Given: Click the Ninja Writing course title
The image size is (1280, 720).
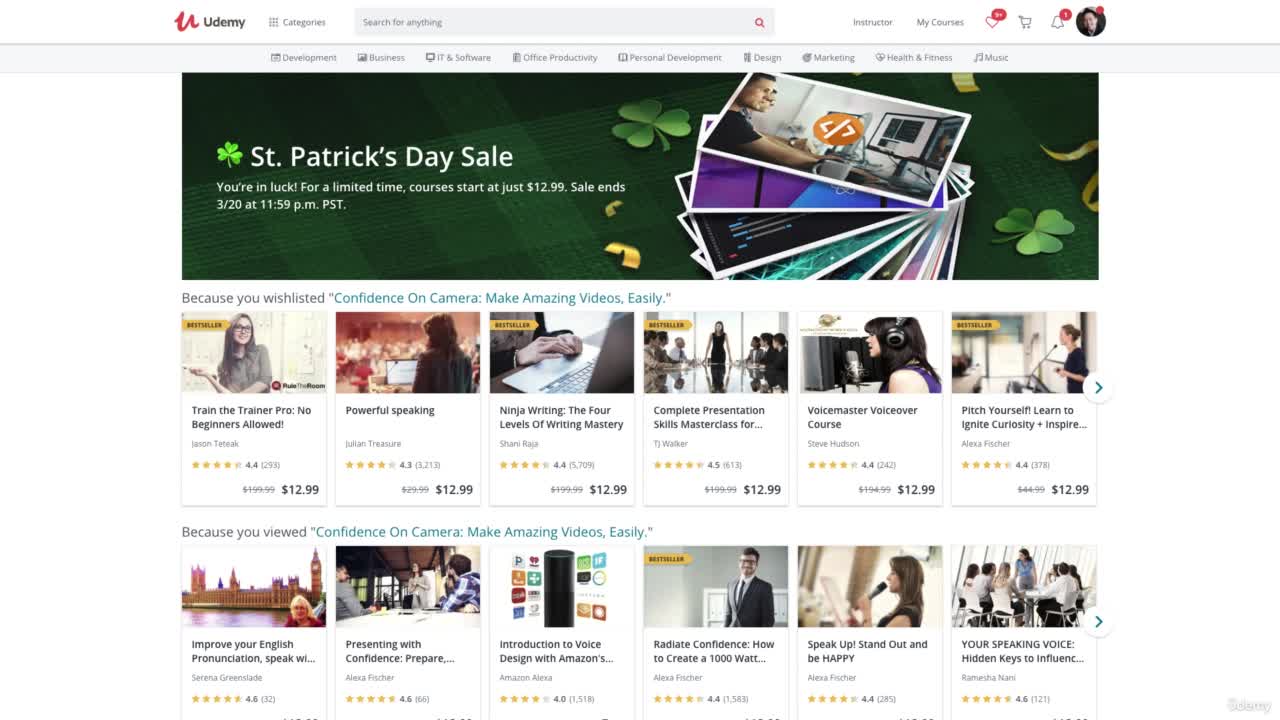Looking at the screenshot, I should click(x=561, y=417).
